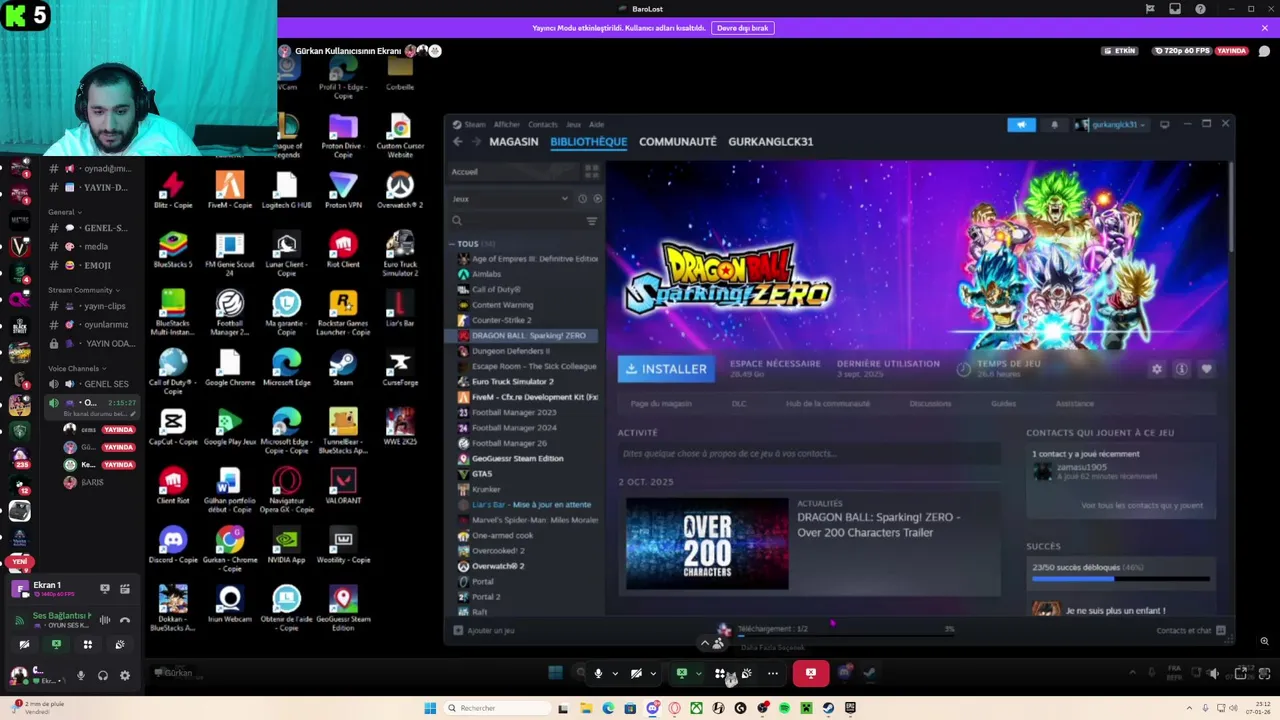View Dragon Ball game info icon
Screen dimensions: 1280x720
(1181, 369)
